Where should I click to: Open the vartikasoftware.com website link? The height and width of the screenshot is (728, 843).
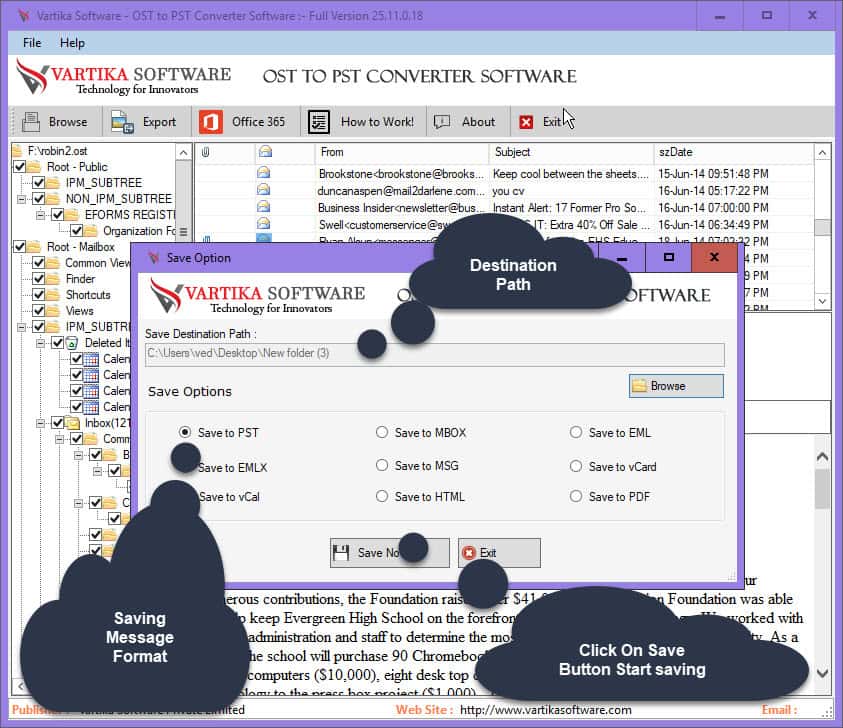[546, 710]
